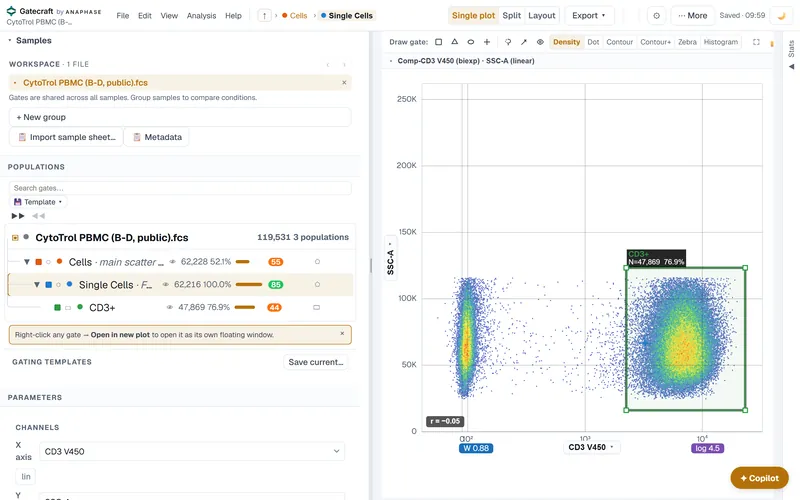Open the CD3 V450 axis label dropdown under plot
This screenshot has width=800, height=500.
tap(590, 447)
